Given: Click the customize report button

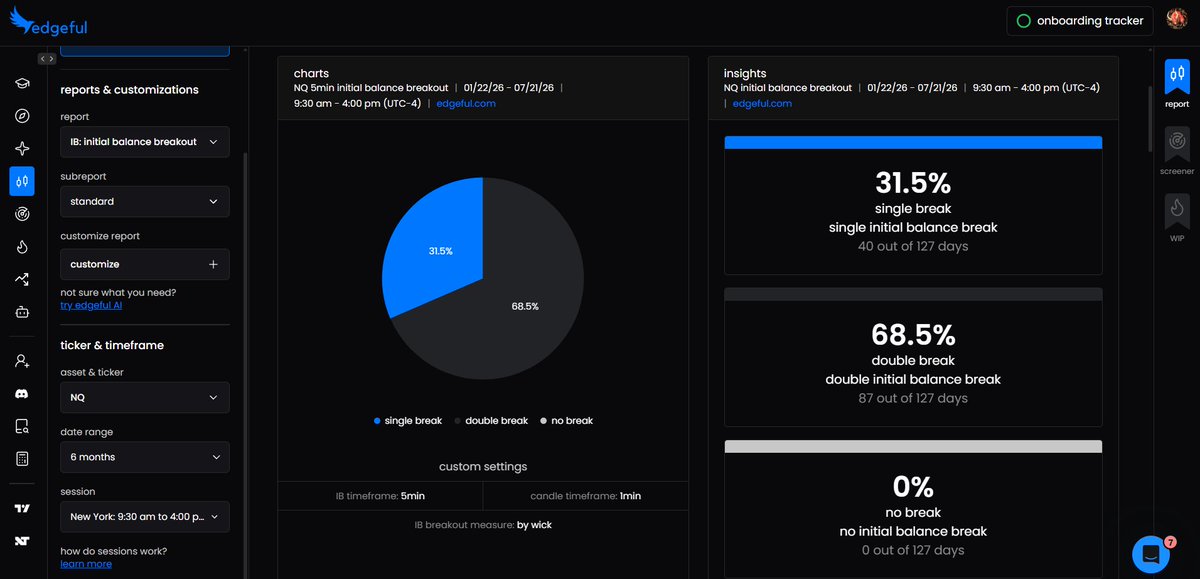Looking at the screenshot, I should click(145, 264).
